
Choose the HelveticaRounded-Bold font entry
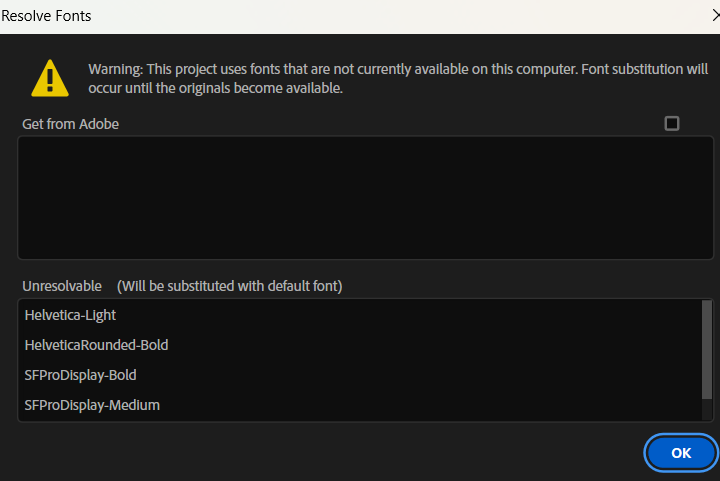pos(96,345)
